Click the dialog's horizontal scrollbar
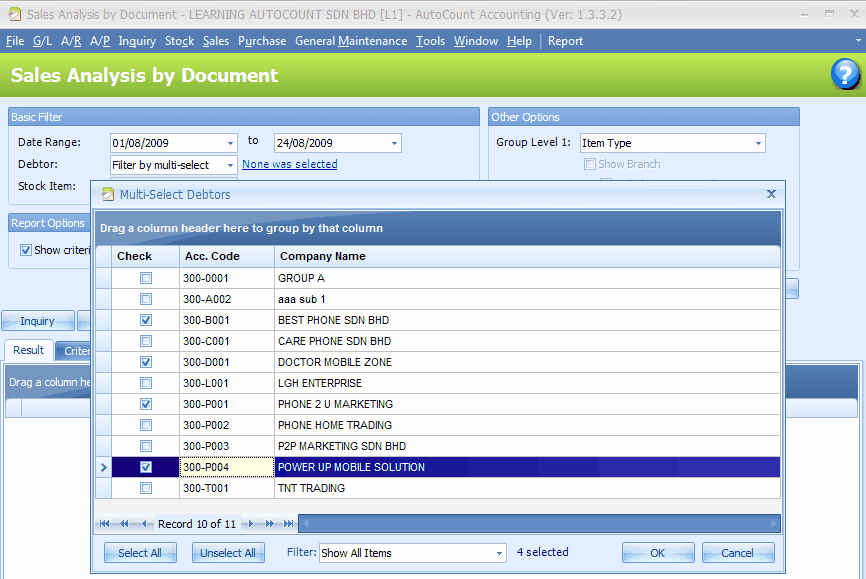This screenshot has height=579, width=866. [540, 523]
